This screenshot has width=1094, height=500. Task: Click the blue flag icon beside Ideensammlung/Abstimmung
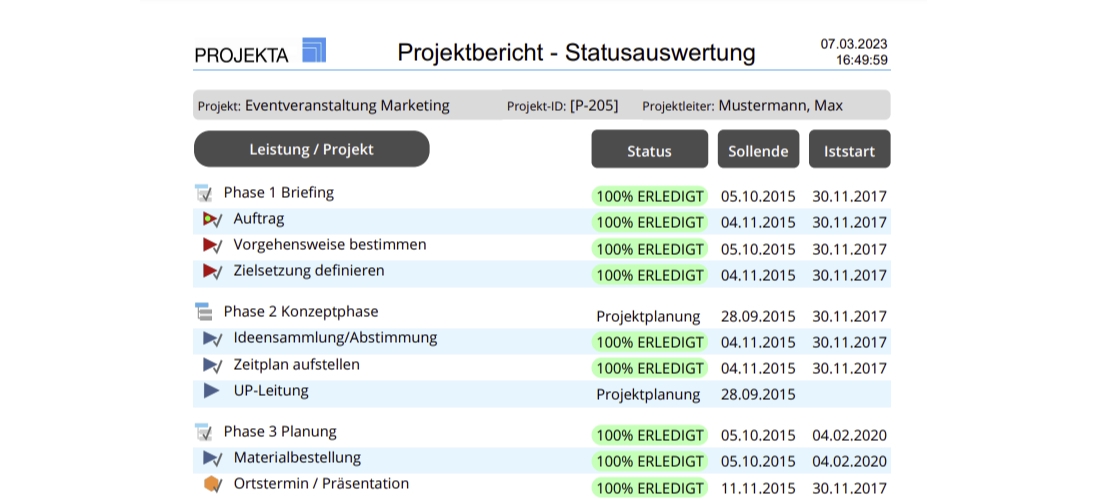click(x=212, y=338)
